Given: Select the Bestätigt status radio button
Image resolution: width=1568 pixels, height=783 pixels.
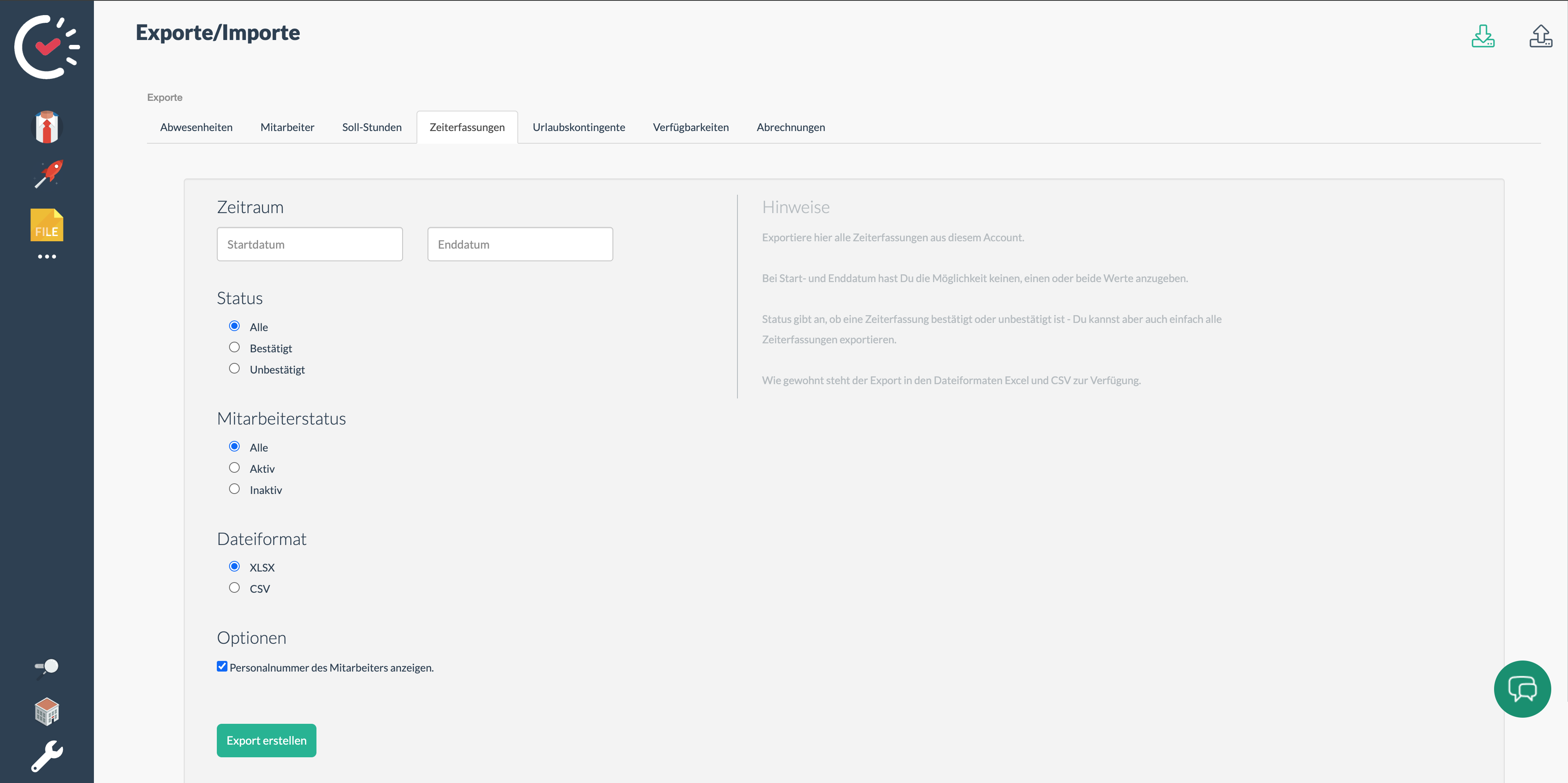Looking at the screenshot, I should (234, 347).
